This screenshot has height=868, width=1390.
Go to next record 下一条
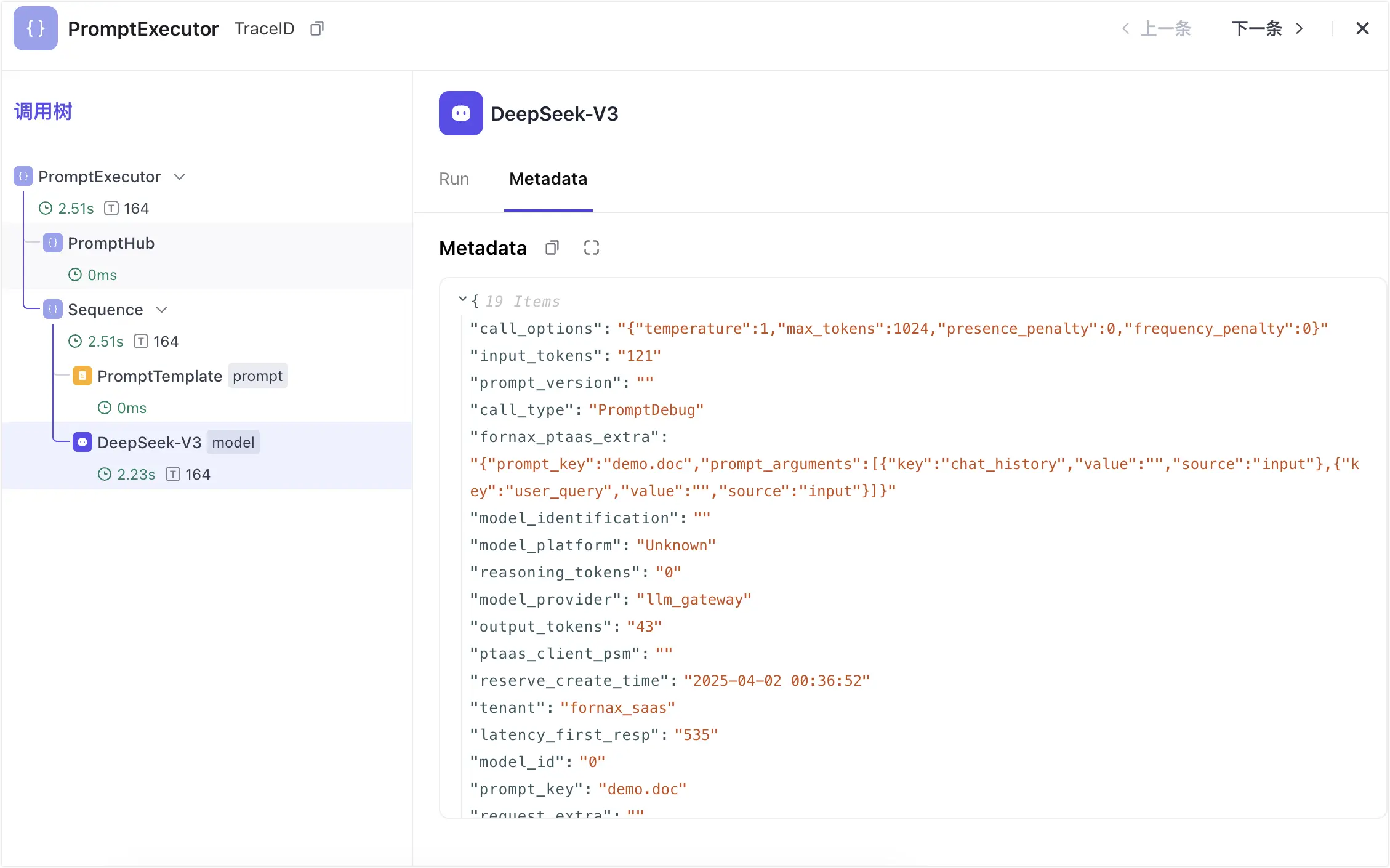click(x=1267, y=28)
